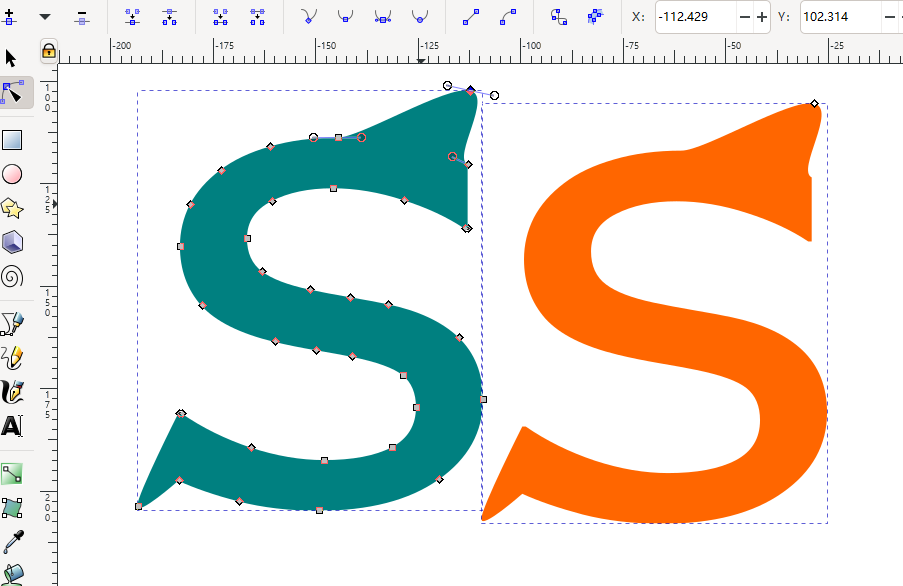Toggle the guides lock icon
903x586 pixels.
(49, 51)
